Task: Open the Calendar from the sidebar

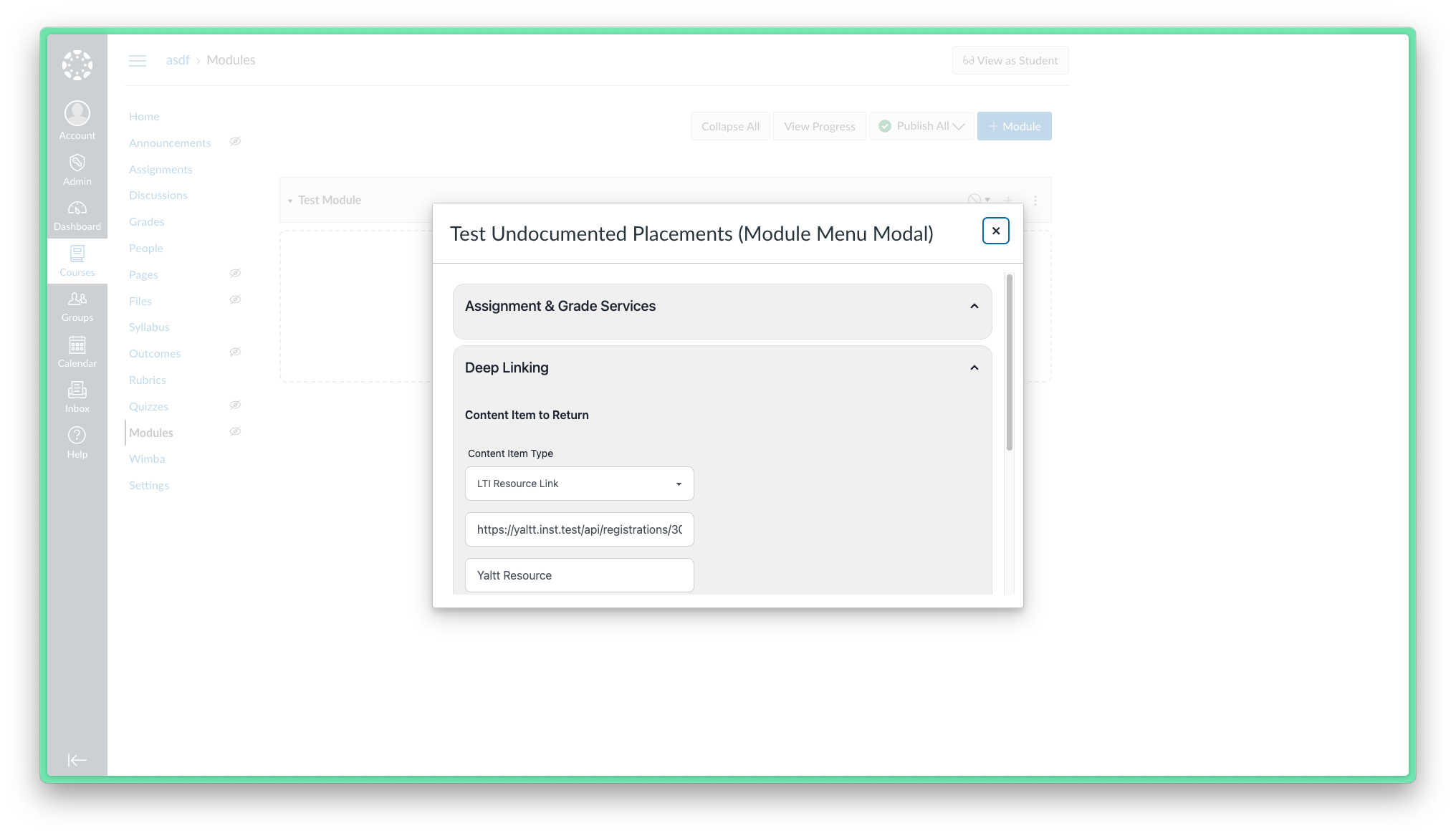Action: (77, 352)
